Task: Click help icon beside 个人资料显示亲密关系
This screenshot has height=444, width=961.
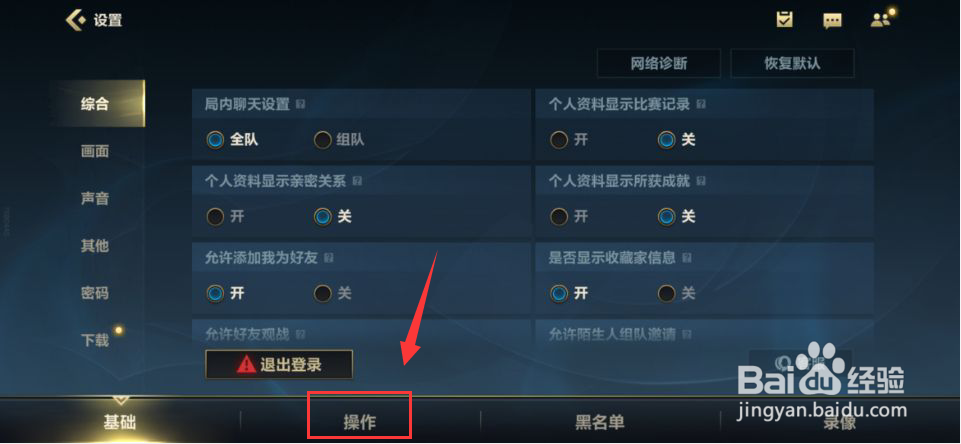Action: (357, 182)
